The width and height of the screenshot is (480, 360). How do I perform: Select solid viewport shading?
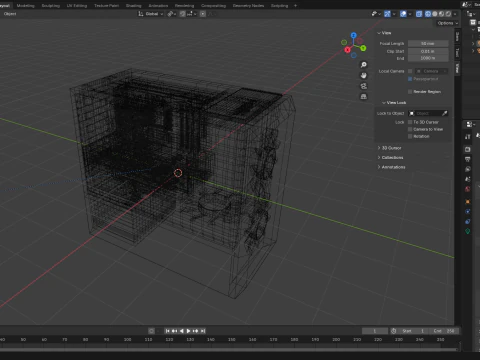(435, 14)
